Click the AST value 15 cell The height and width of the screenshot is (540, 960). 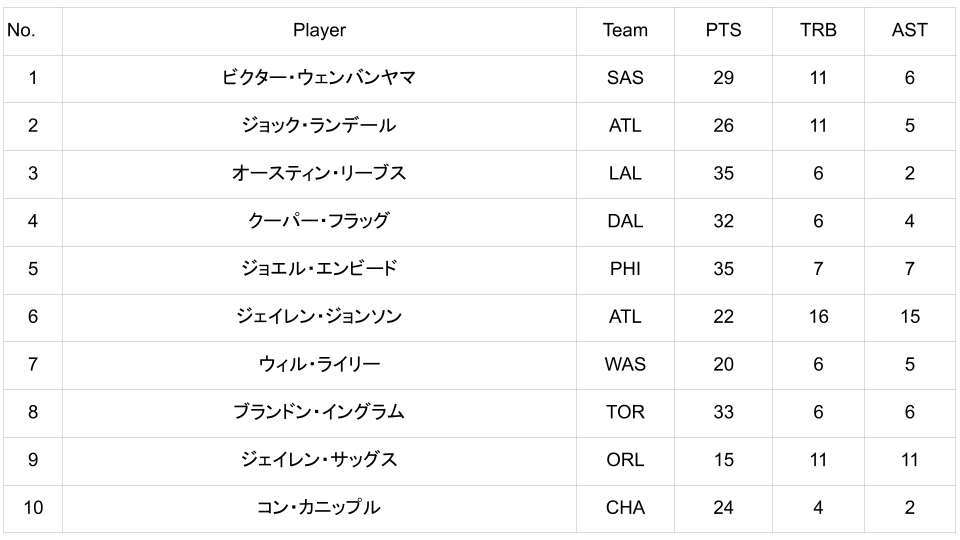point(909,317)
